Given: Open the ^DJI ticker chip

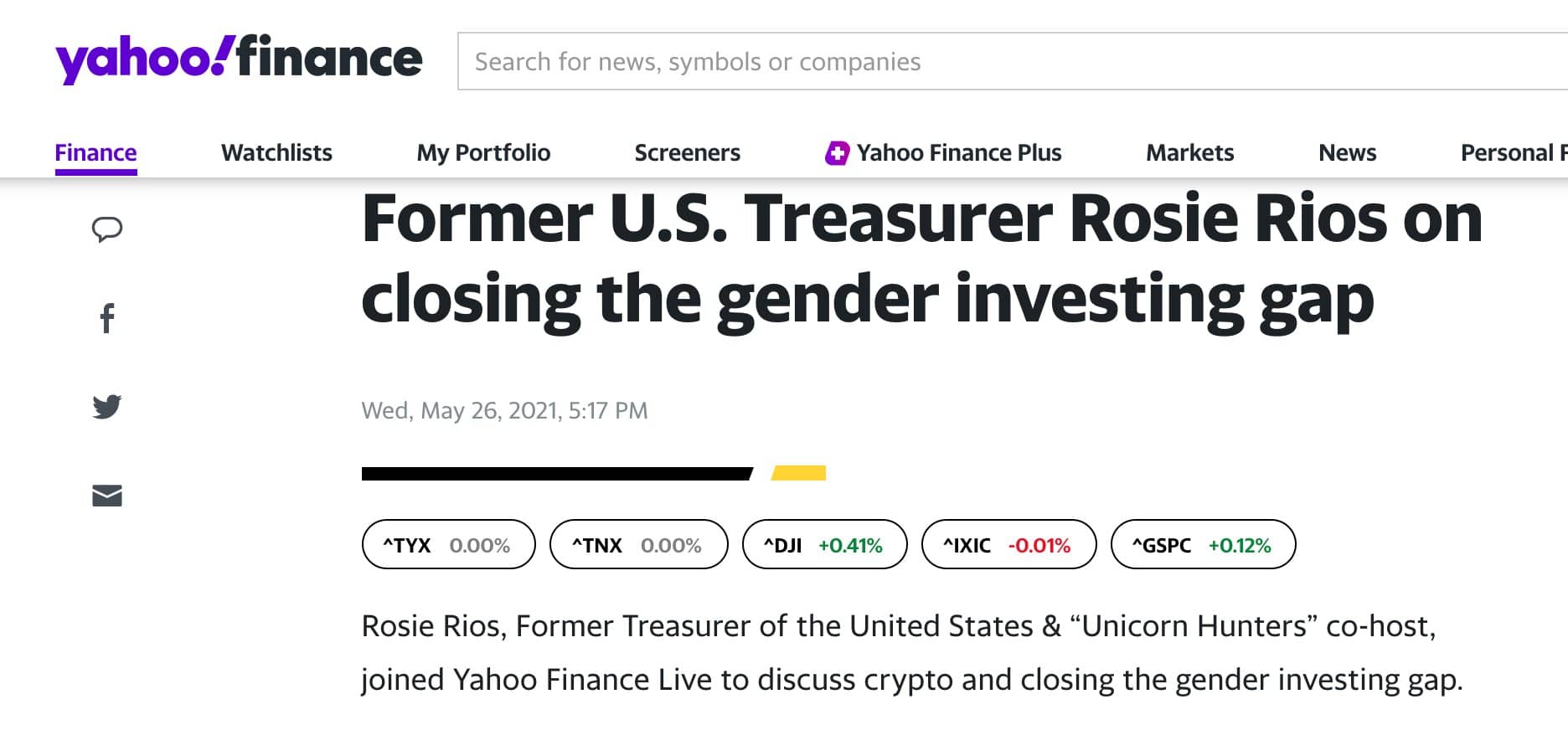Looking at the screenshot, I should 824,544.
